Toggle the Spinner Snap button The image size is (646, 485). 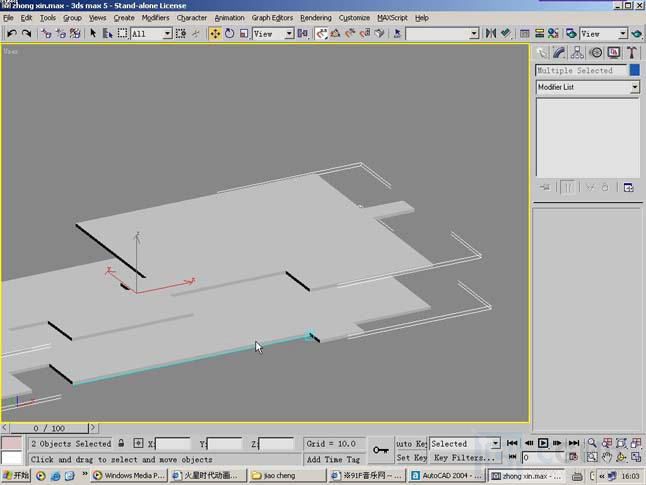click(x=365, y=33)
